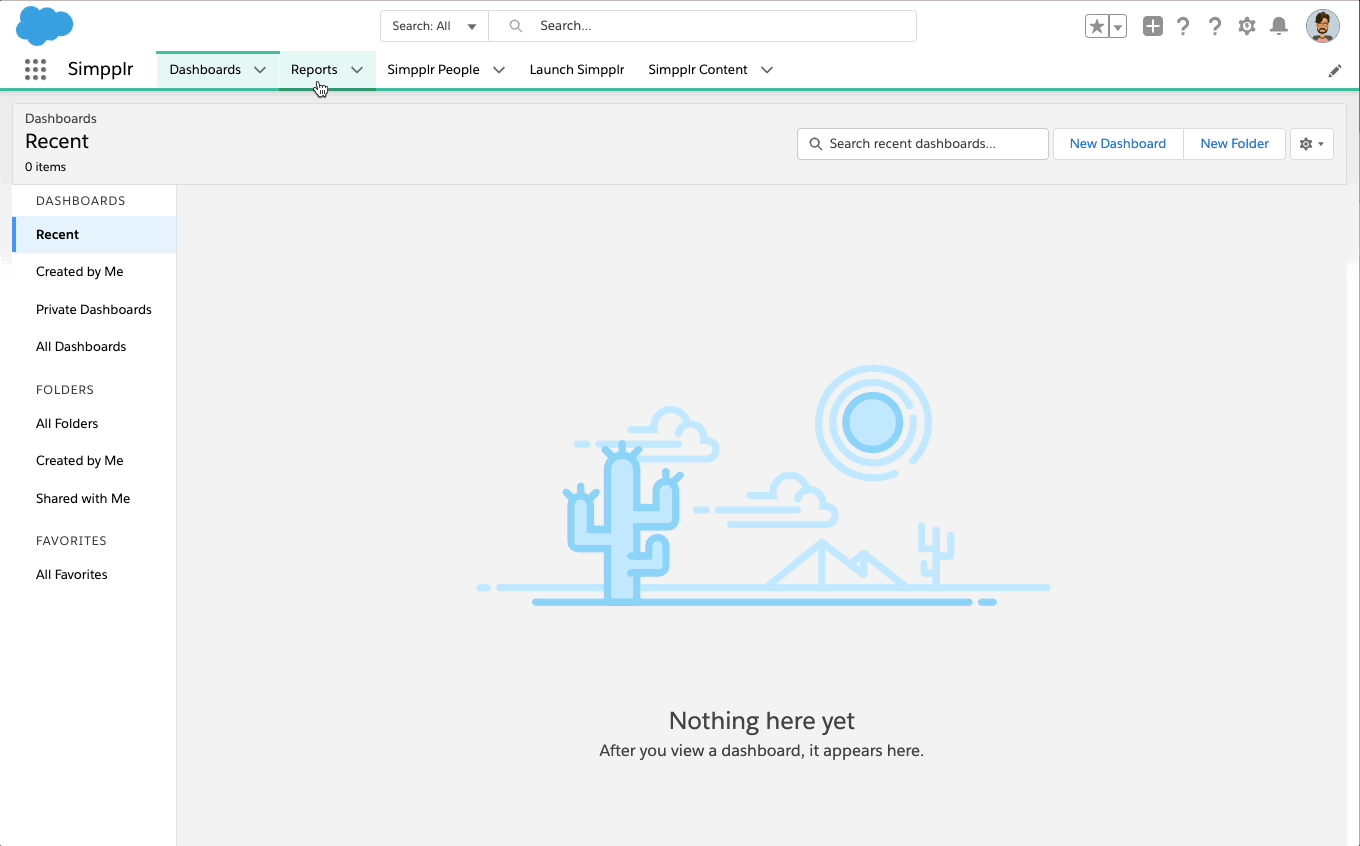Expand the Reports tab chevron menu

click(357, 70)
